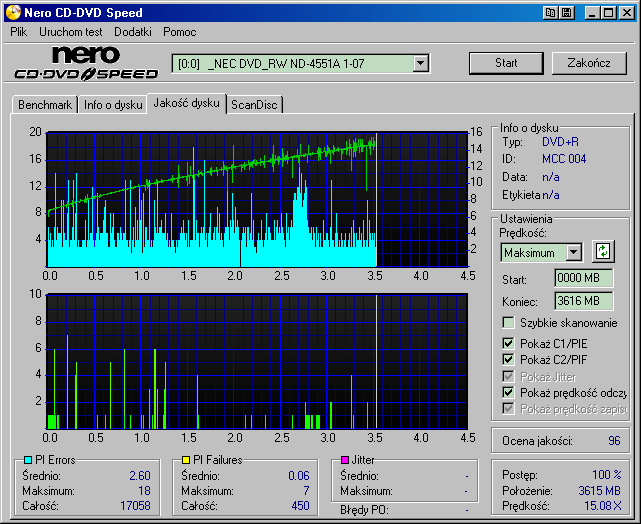This screenshot has height=524, width=641.
Task: Click the PI Failures Średnio value 0.06
Action: pyautogui.click(x=299, y=476)
